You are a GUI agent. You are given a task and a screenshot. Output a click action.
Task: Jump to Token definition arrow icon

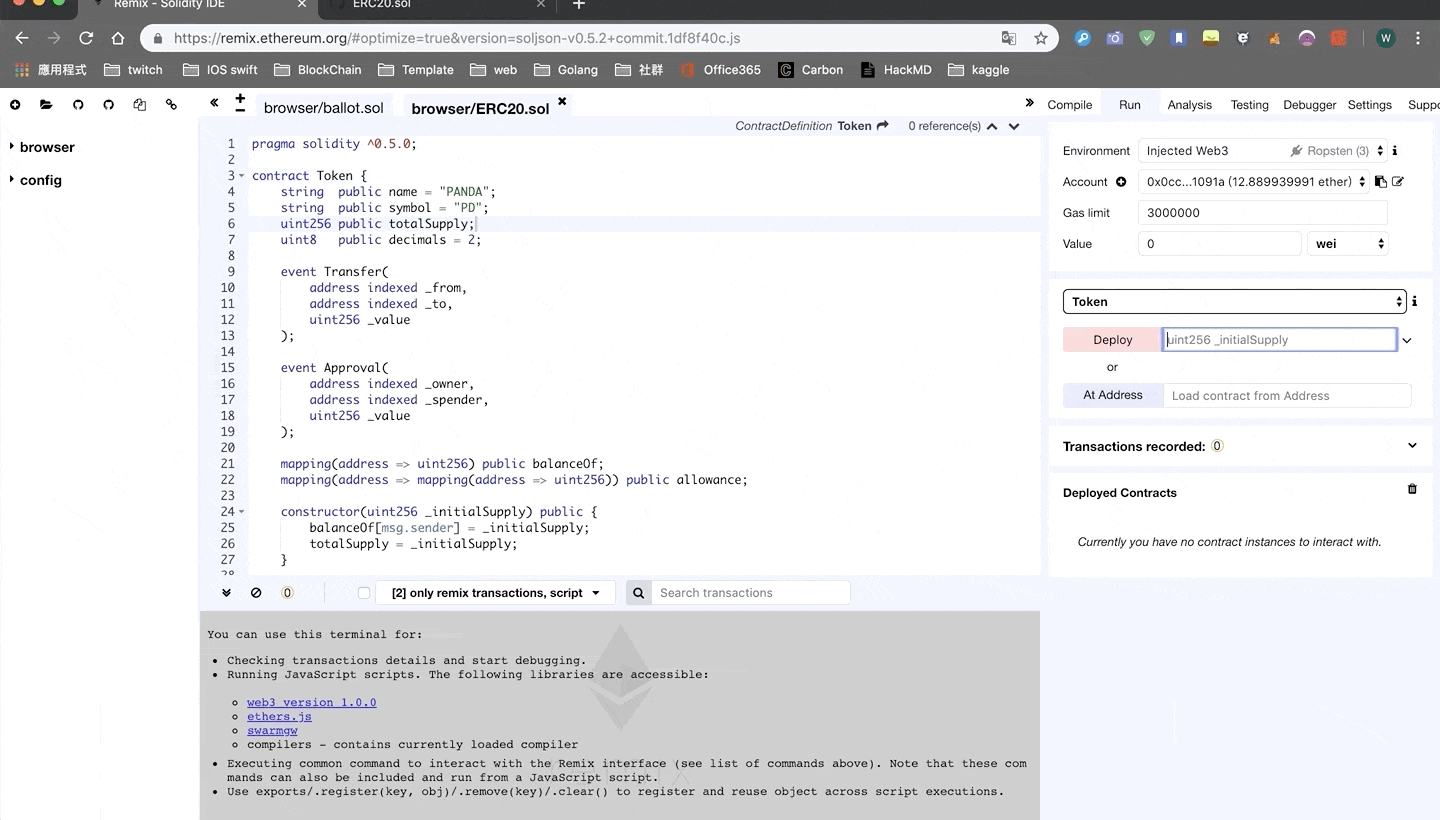point(882,126)
